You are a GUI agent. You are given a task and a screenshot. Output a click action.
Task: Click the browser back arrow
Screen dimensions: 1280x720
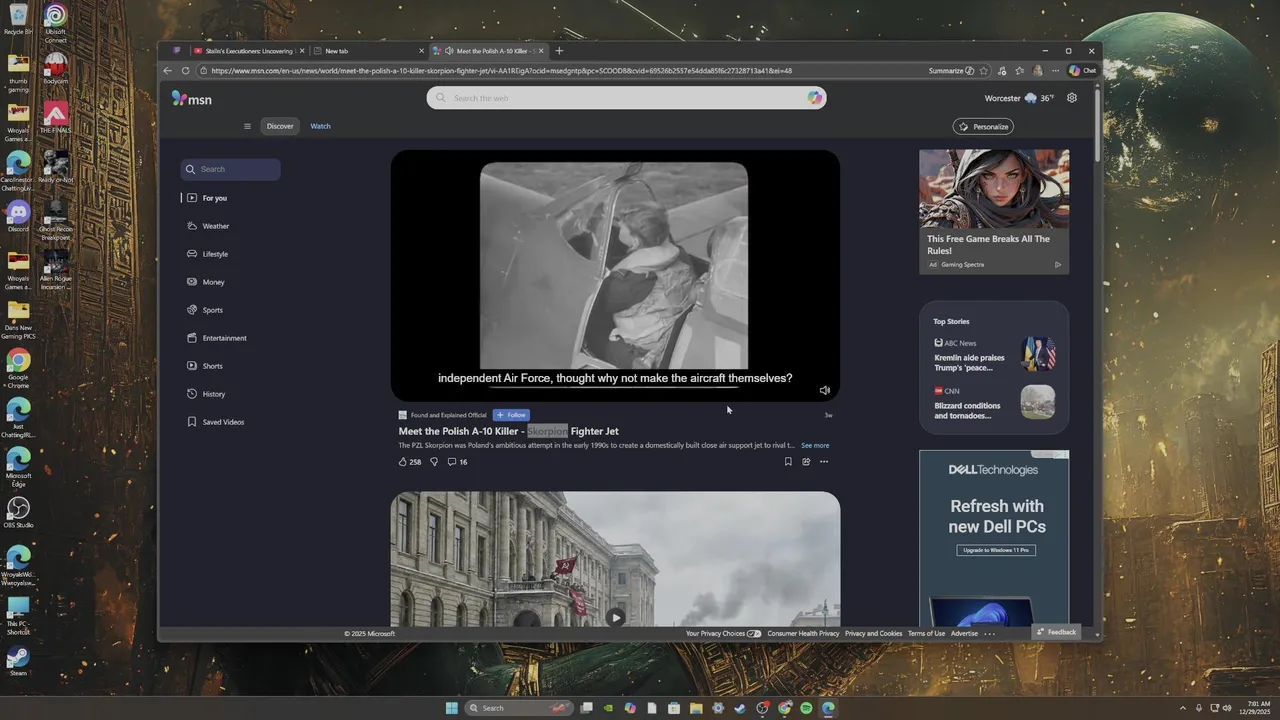pyautogui.click(x=168, y=71)
